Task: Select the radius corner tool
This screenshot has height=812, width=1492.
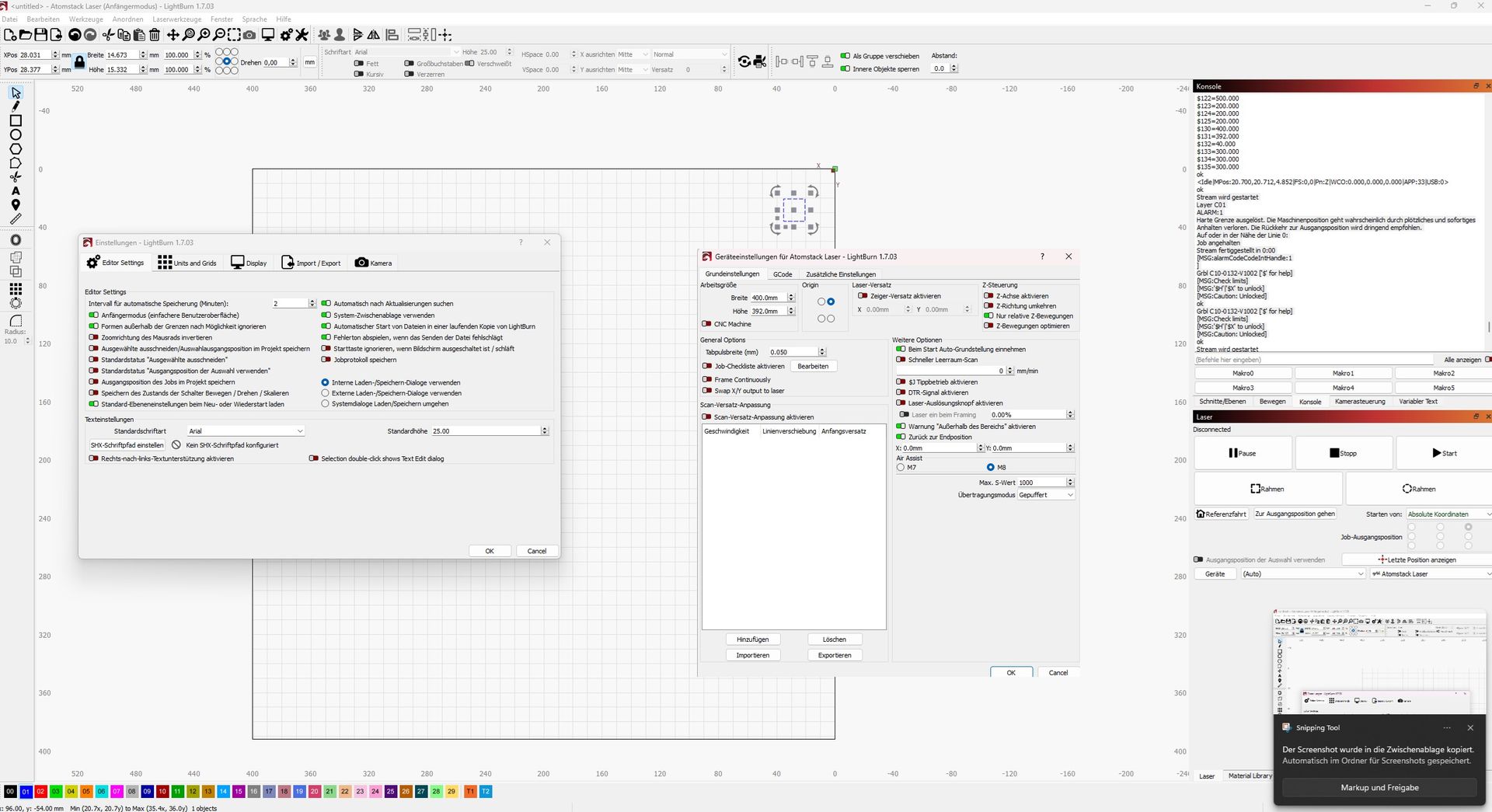Action: [16, 321]
